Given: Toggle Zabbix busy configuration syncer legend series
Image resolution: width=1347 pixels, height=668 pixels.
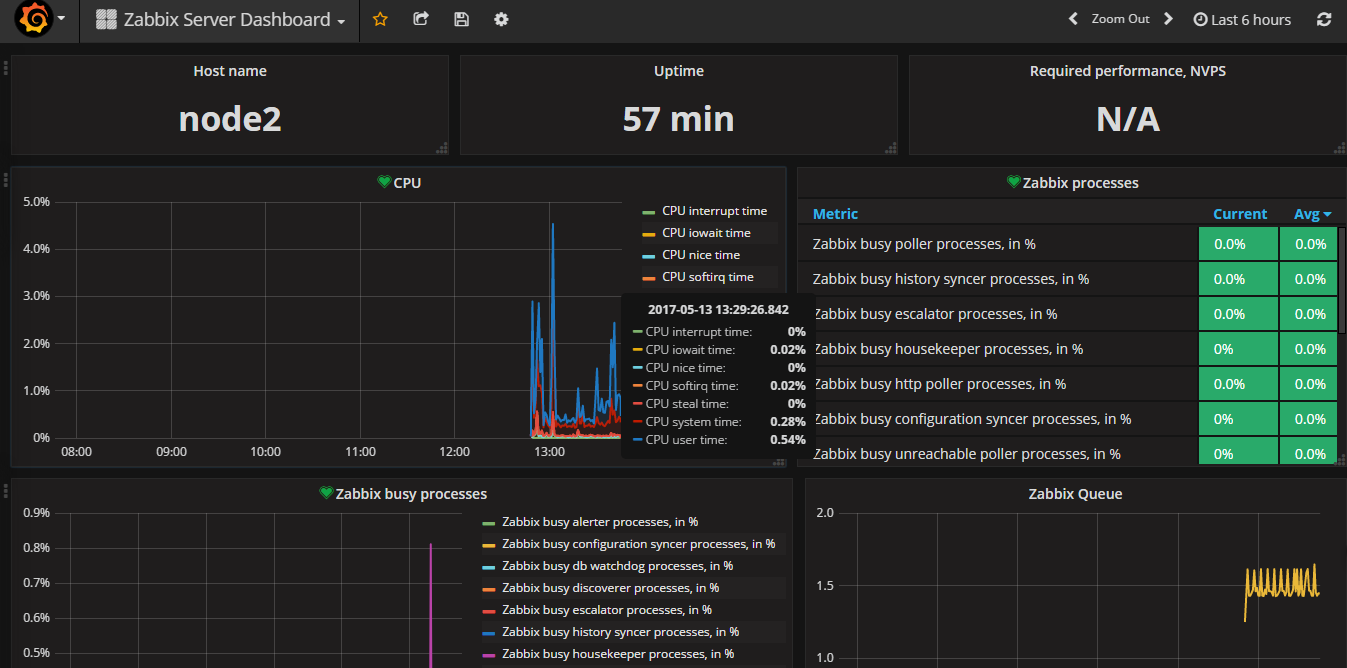Looking at the screenshot, I should click(638, 544).
